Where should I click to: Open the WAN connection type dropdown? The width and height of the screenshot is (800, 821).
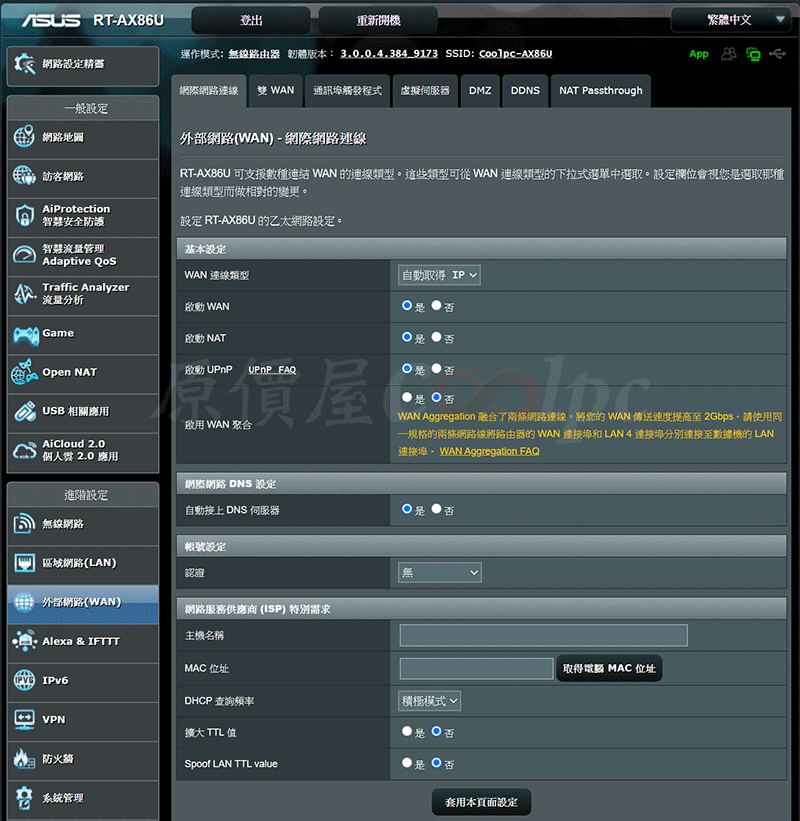[x=439, y=275]
